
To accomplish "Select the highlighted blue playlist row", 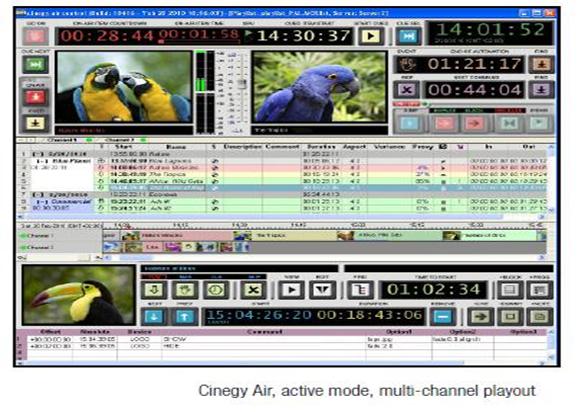I will tap(319, 188).
